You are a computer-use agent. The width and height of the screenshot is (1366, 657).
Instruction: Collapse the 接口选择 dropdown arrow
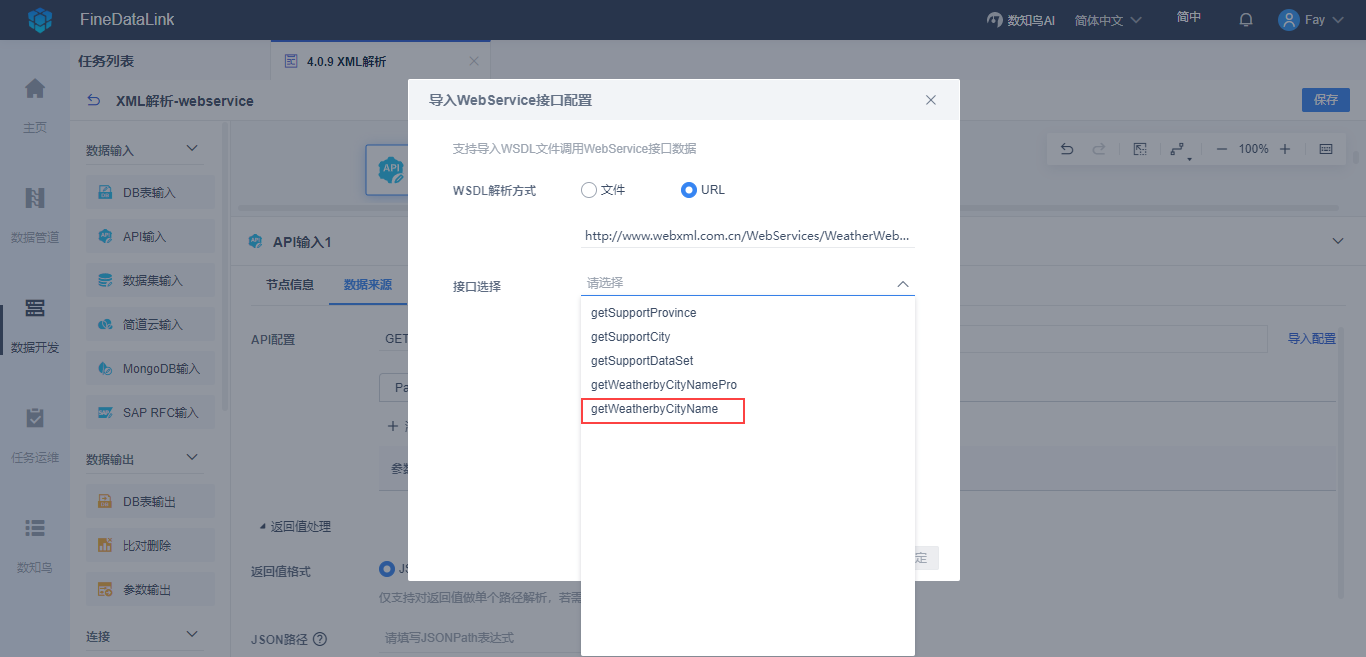tap(902, 284)
